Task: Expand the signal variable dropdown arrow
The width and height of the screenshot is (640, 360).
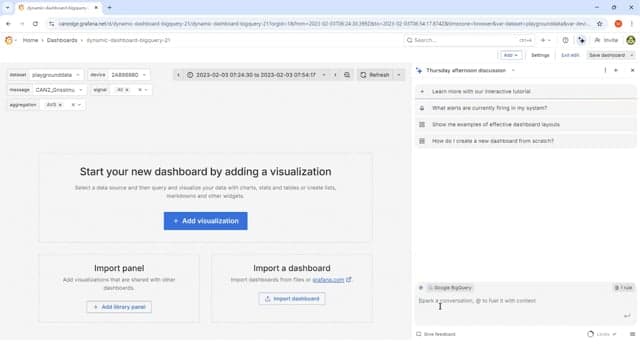Action: [146, 90]
